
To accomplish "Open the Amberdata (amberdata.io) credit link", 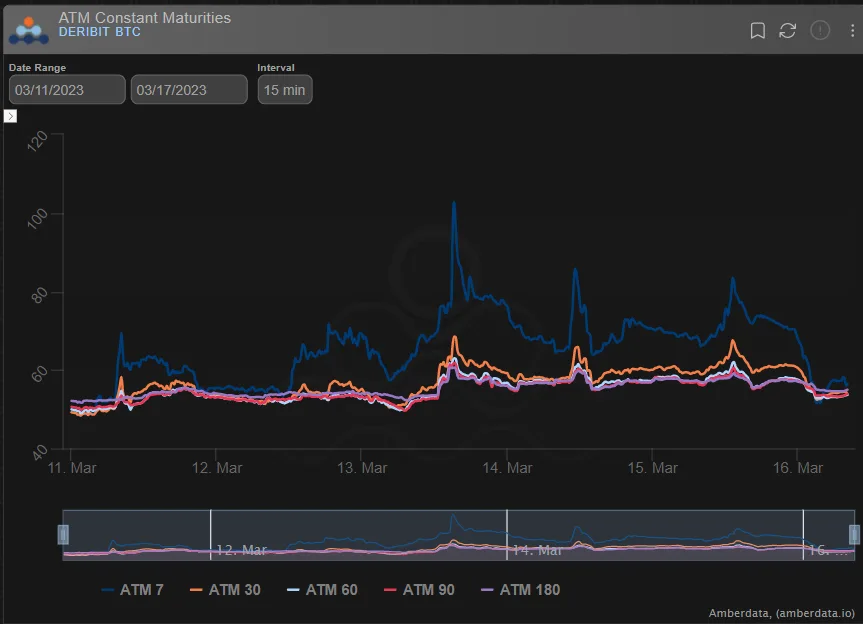I will tap(782, 613).
